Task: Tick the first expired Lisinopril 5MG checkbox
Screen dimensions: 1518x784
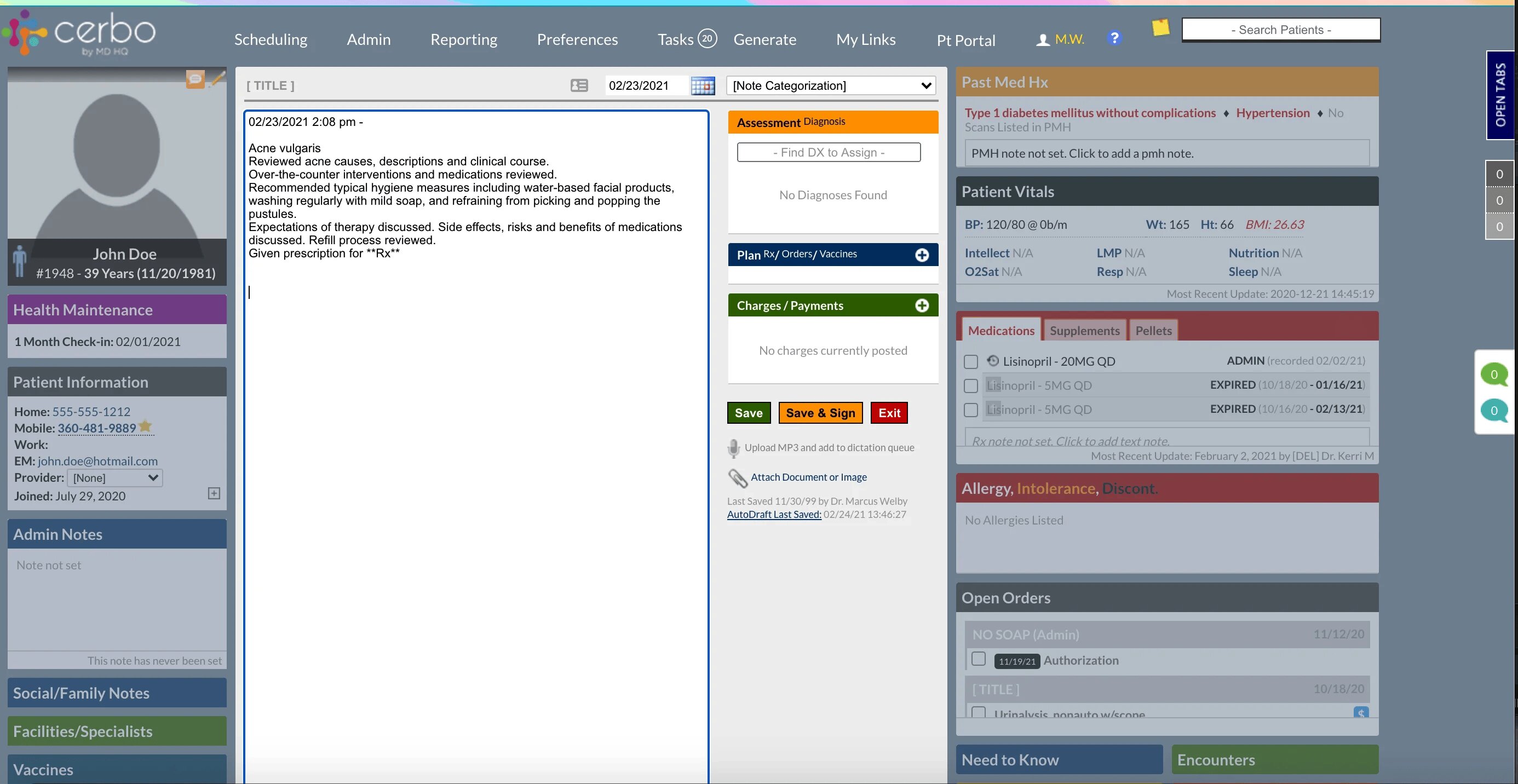Action: [970, 386]
